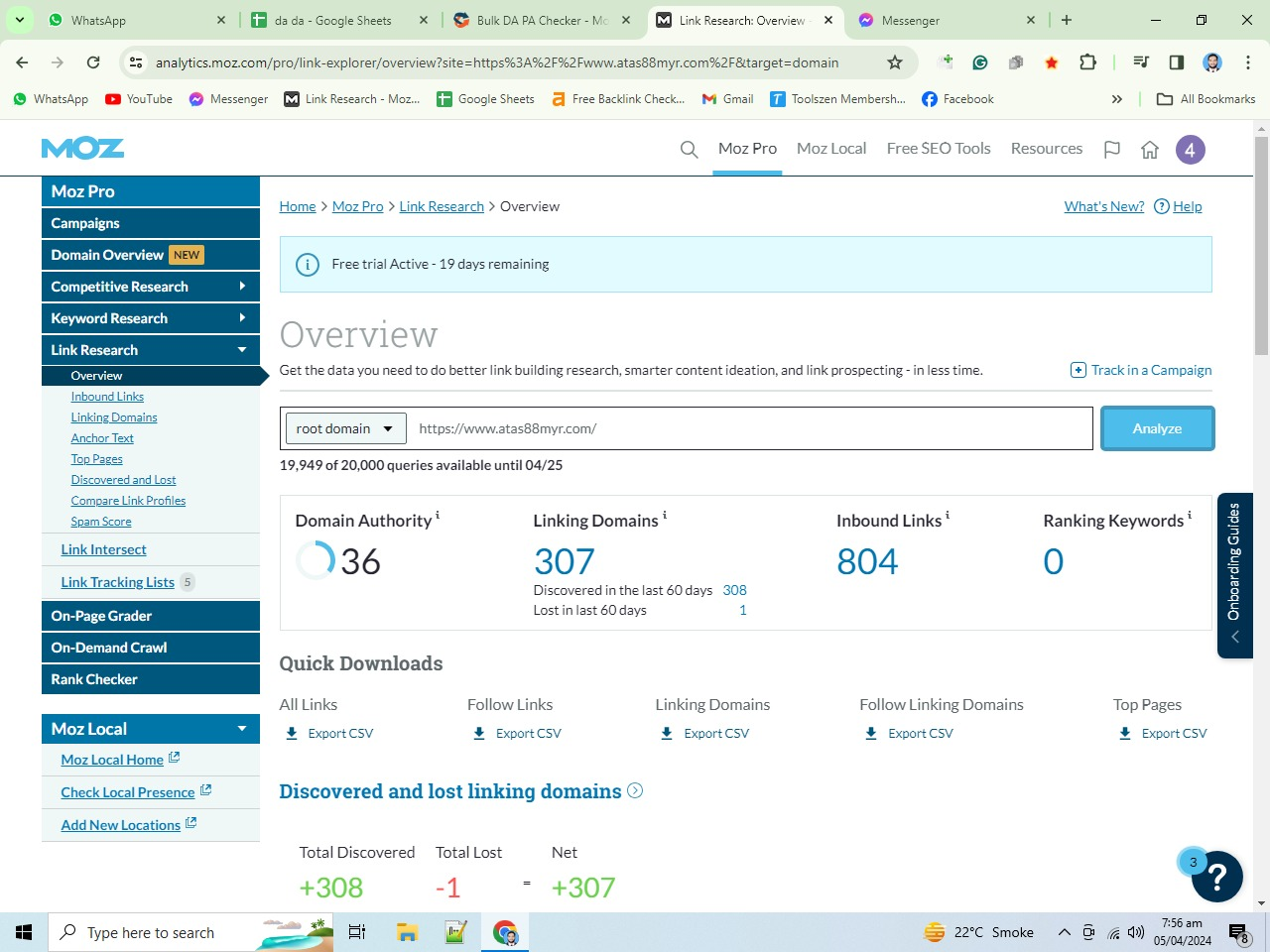This screenshot has height=952, width=1270.
Task: Expand the Onboarding Guides side panel
Action: point(1235,575)
